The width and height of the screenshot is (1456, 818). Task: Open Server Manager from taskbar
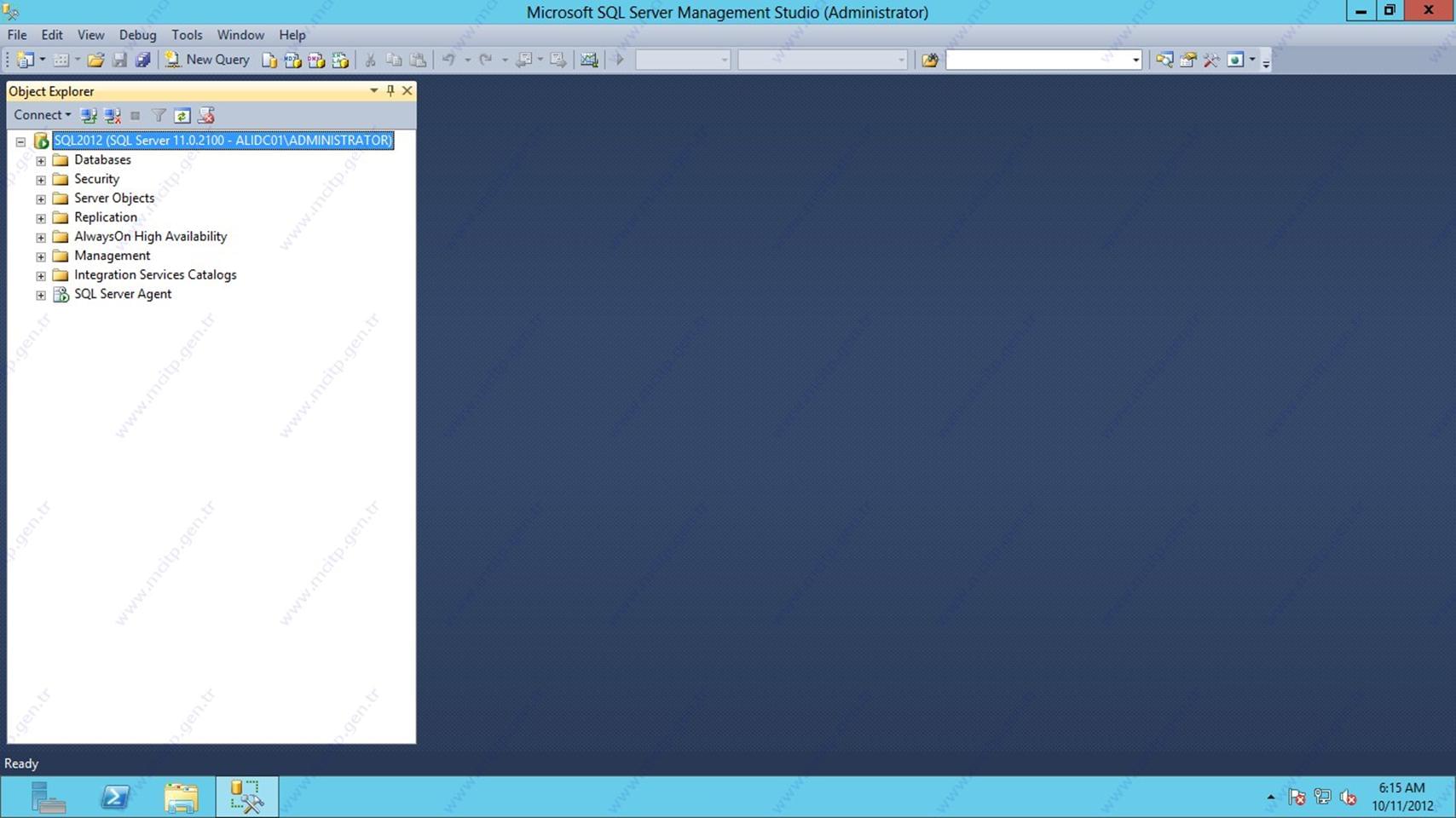pos(49,797)
